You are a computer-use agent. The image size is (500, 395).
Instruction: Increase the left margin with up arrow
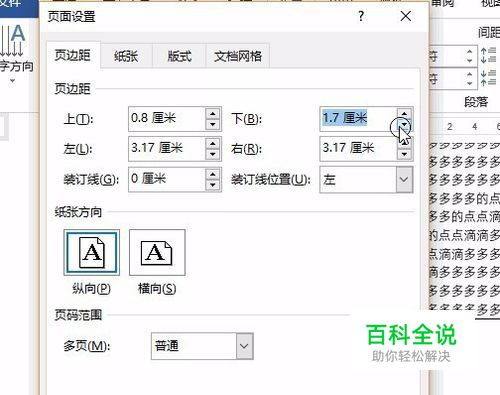(x=213, y=143)
